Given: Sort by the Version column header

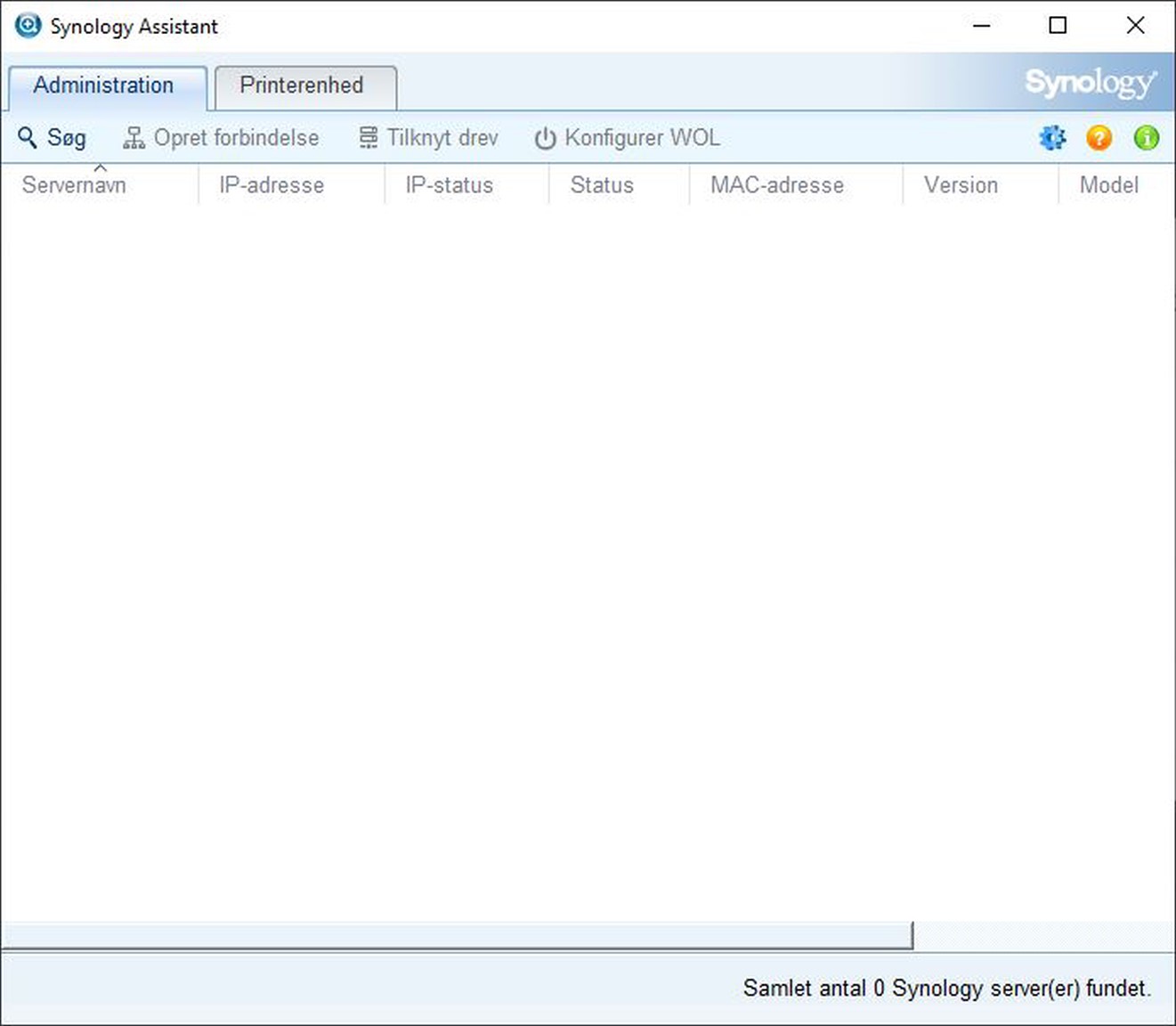Looking at the screenshot, I should pos(980,184).
